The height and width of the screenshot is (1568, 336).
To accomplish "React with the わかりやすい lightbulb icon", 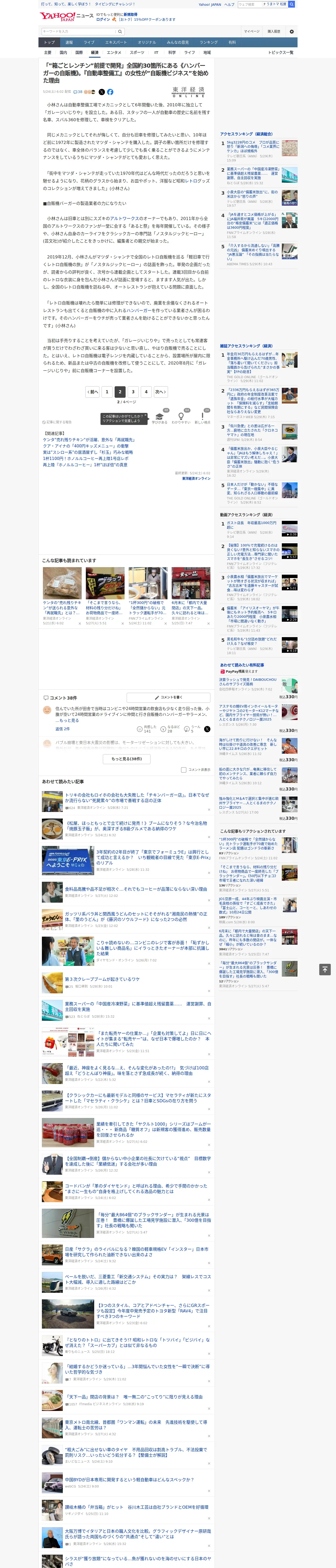I will (181, 417).
